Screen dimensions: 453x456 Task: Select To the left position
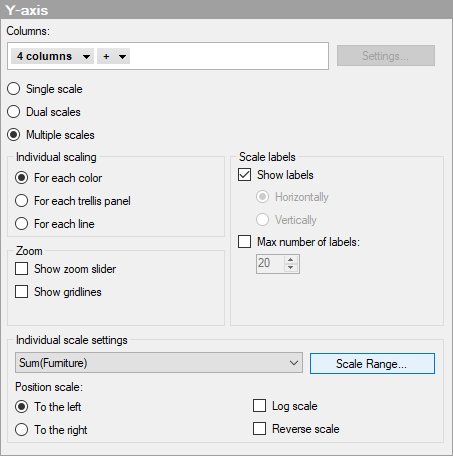(22, 407)
